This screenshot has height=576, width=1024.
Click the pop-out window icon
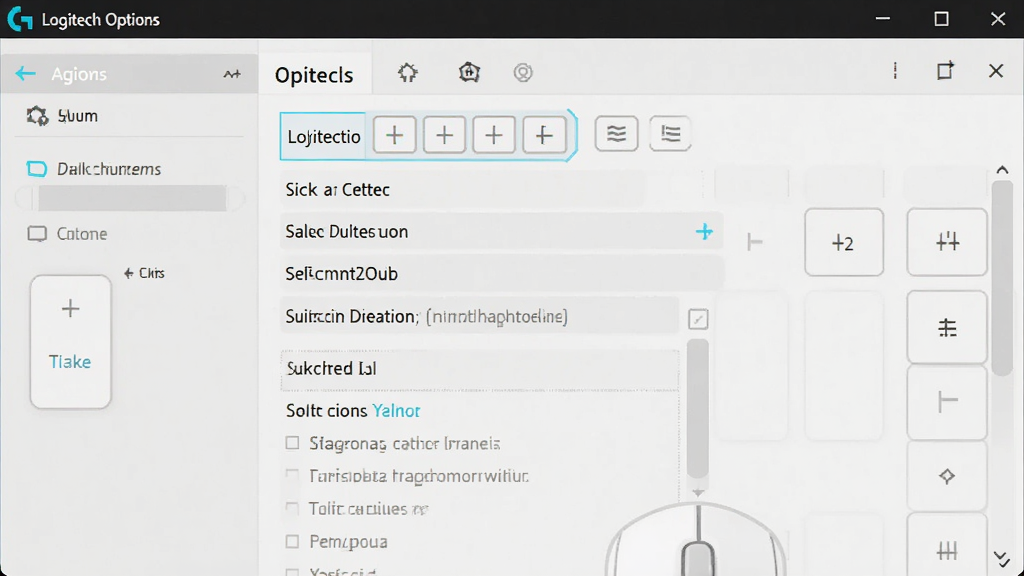[x=945, y=71]
